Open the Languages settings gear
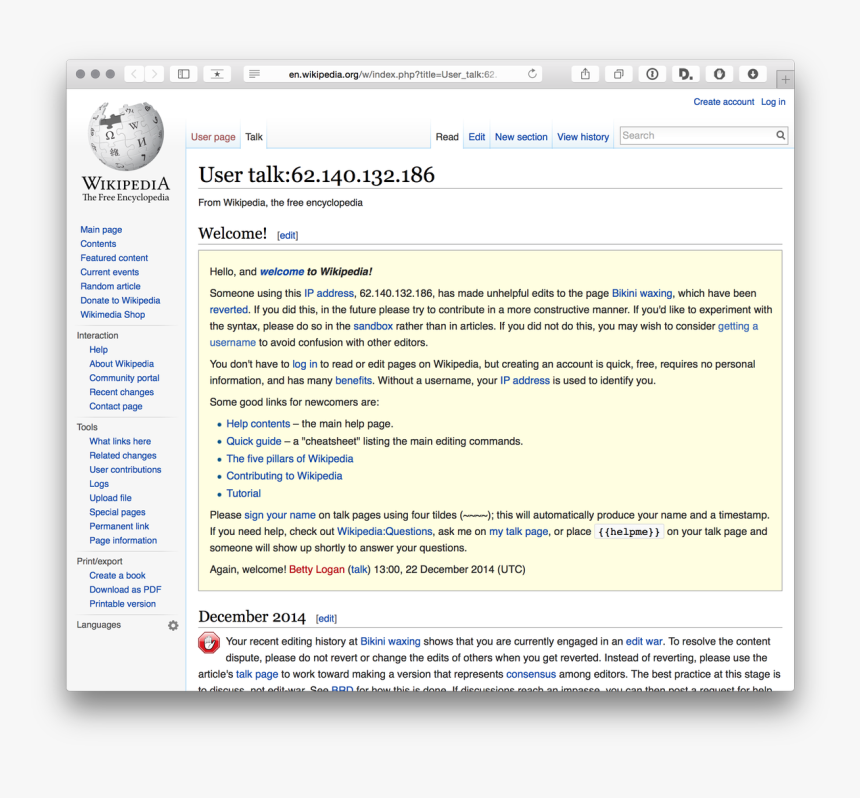 [x=173, y=625]
